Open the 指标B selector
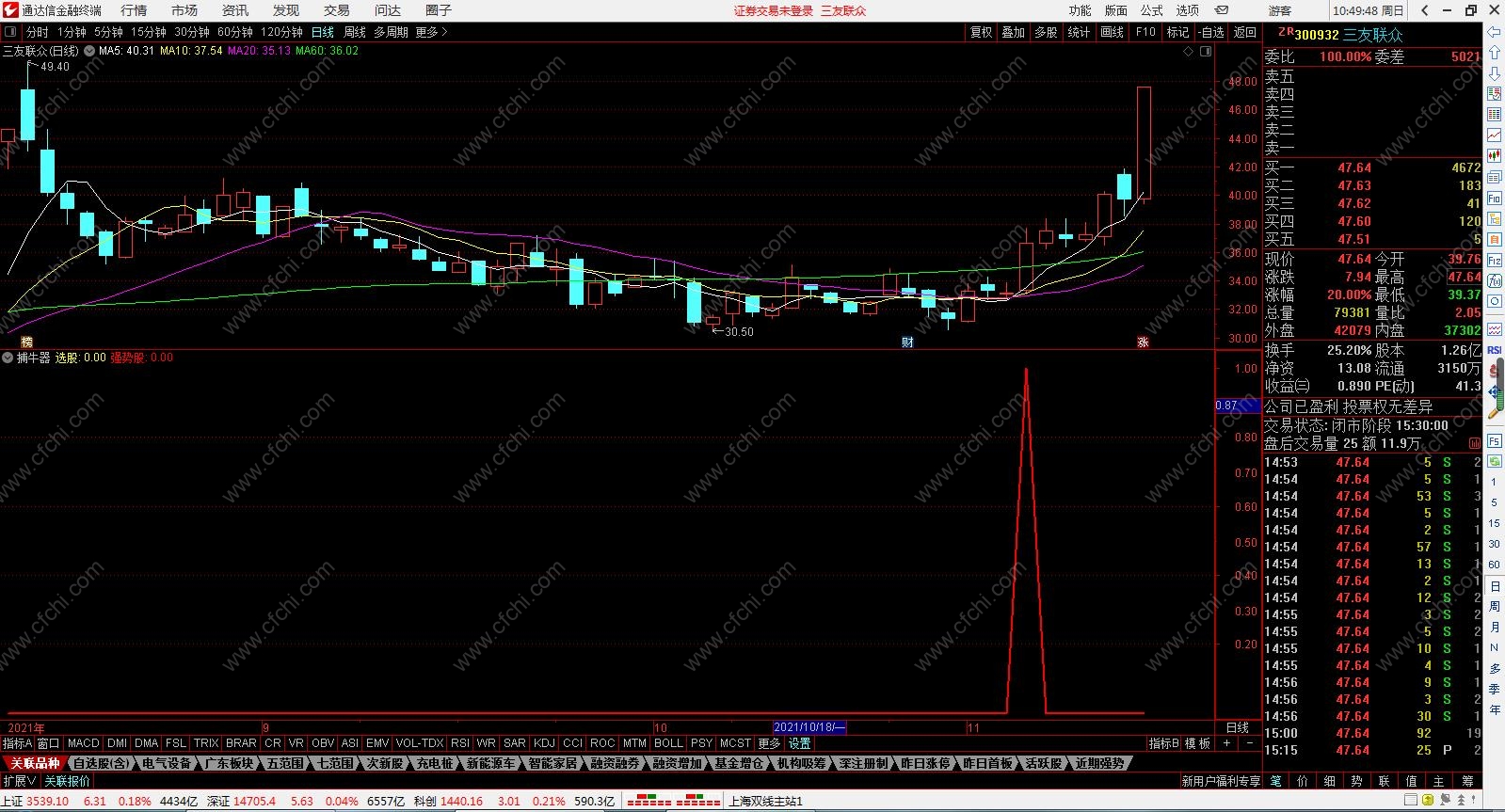1505x812 pixels. (x=1164, y=743)
